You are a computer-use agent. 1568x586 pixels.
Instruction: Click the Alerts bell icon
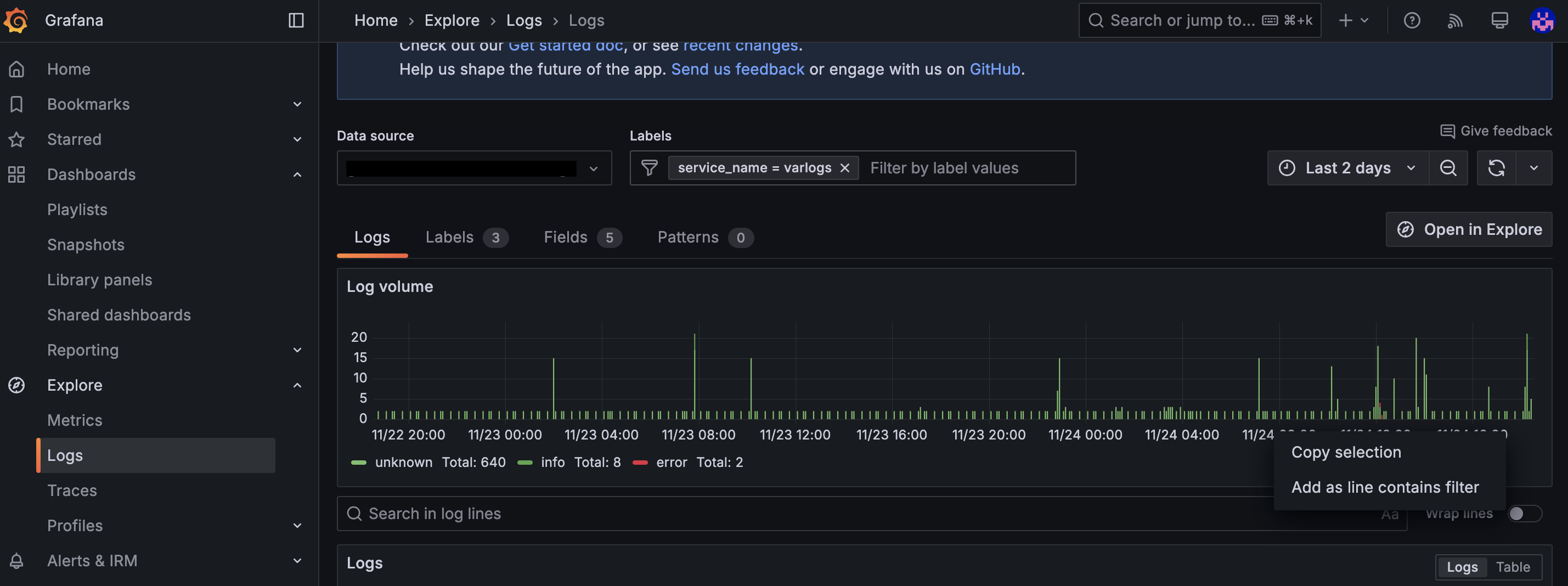point(16,560)
